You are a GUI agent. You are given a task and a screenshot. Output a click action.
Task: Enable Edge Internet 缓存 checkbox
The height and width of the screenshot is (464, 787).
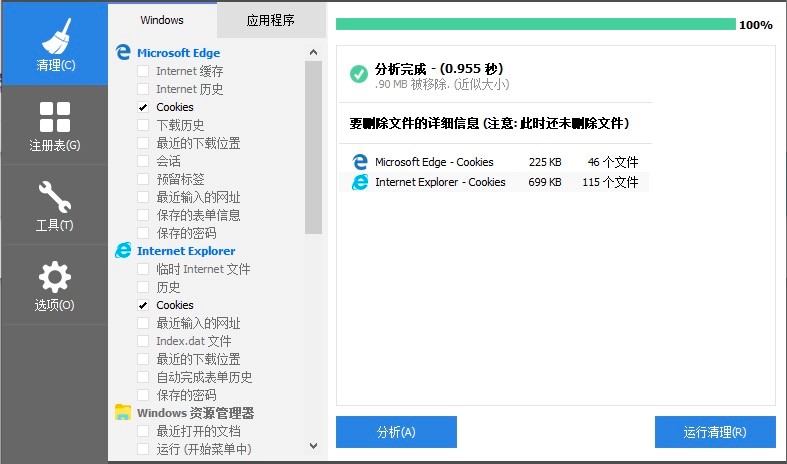tap(143, 71)
